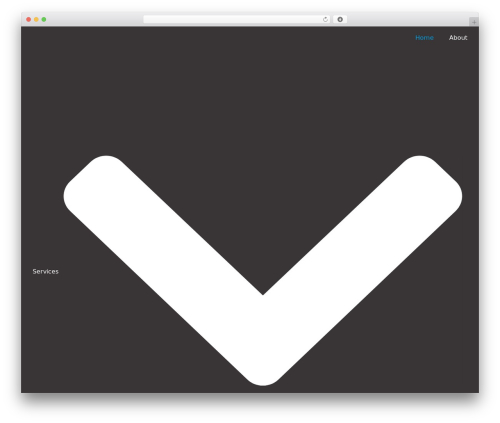The width and height of the screenshot is (500, 423).
Task: Click the empty browser title bar area
Action: click(93, 19)
